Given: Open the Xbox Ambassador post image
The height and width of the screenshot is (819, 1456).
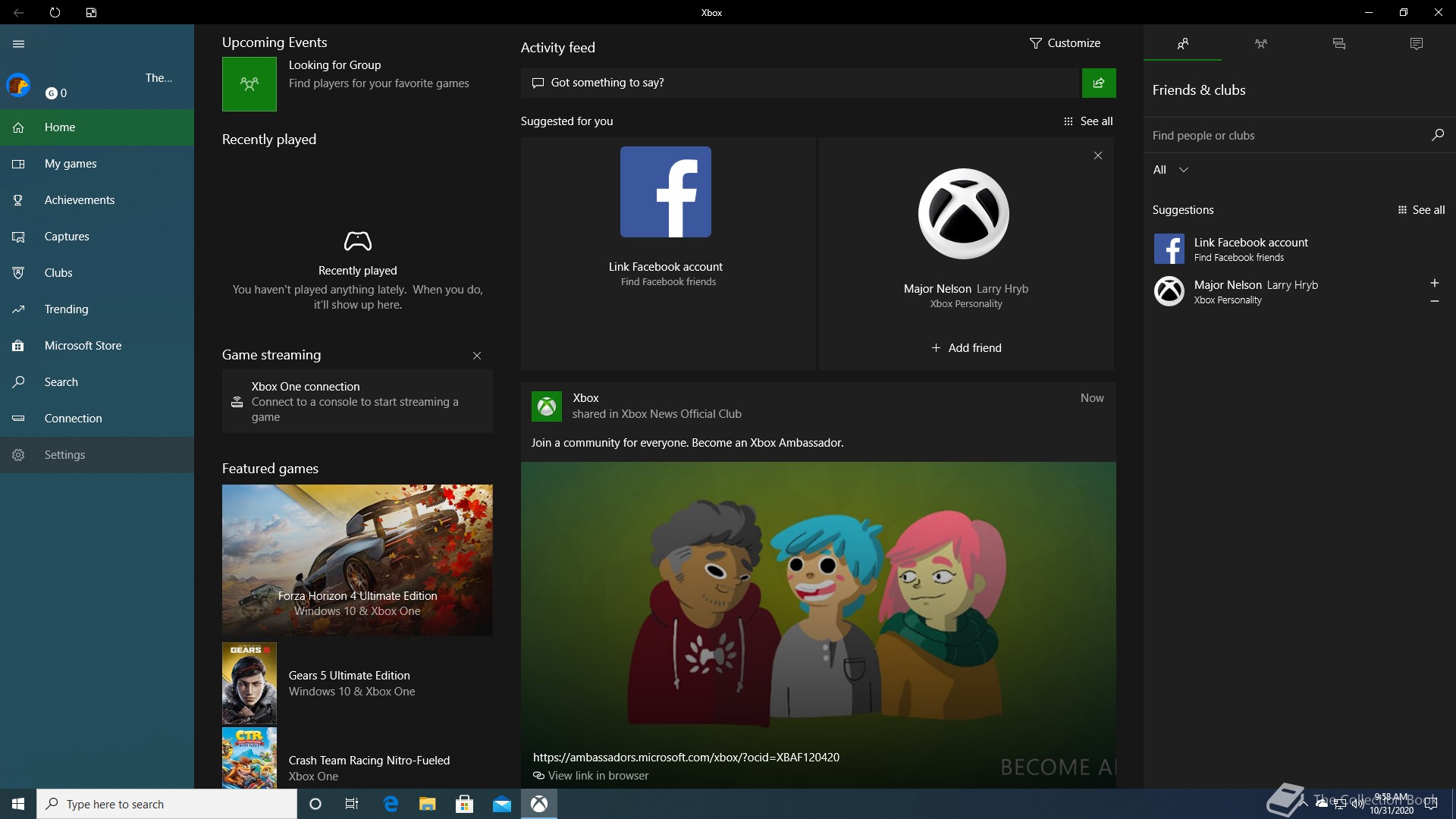Looking at the screenshot, I should [x=818, y=626].
